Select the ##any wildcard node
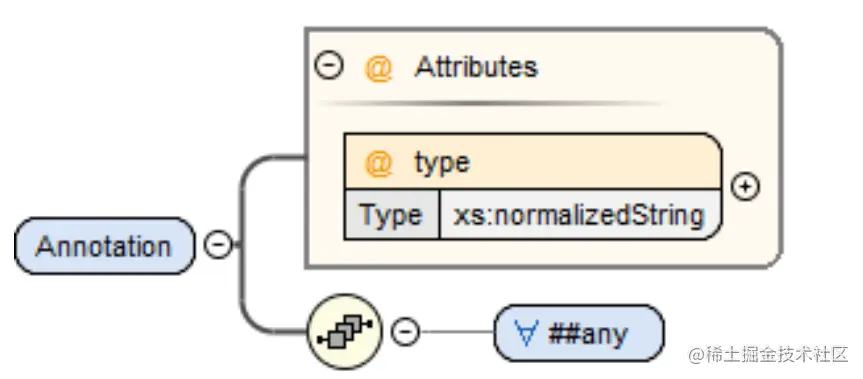Viewport: 863px width, 379px height. pos(579,333)
